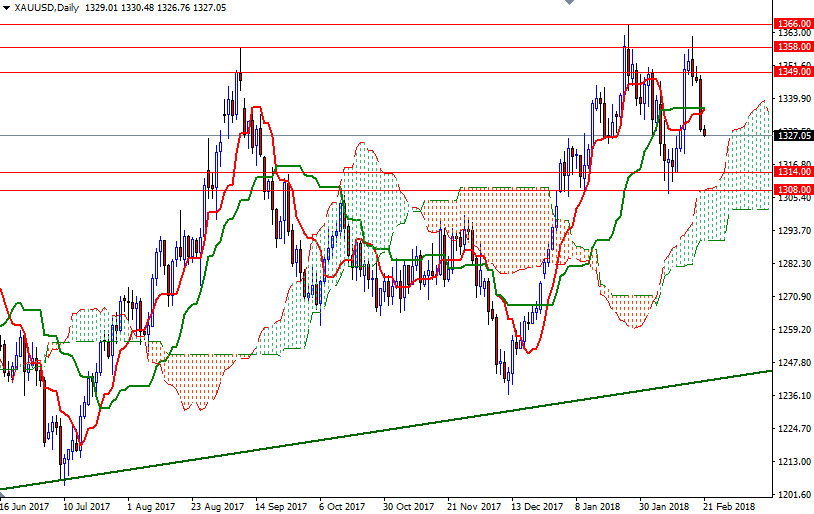Screen dimensions: 814x514
Task: Select the 1308.00 red price label
Action: [792, 189]
